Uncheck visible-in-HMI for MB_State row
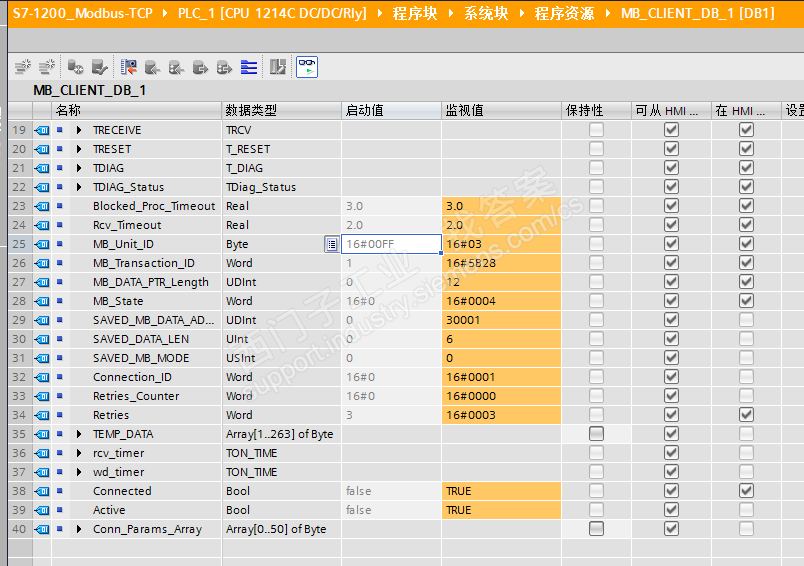Image resolution: width=804 pixels, height=566 pixels. click(746, 301)
